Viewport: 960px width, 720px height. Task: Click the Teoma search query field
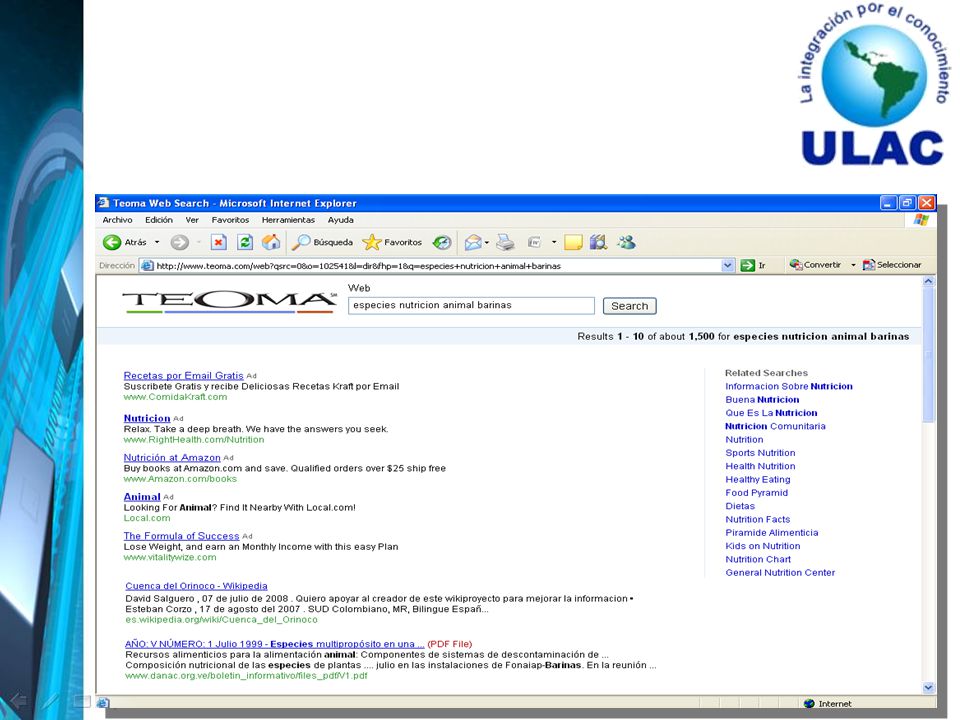[471, 306]
